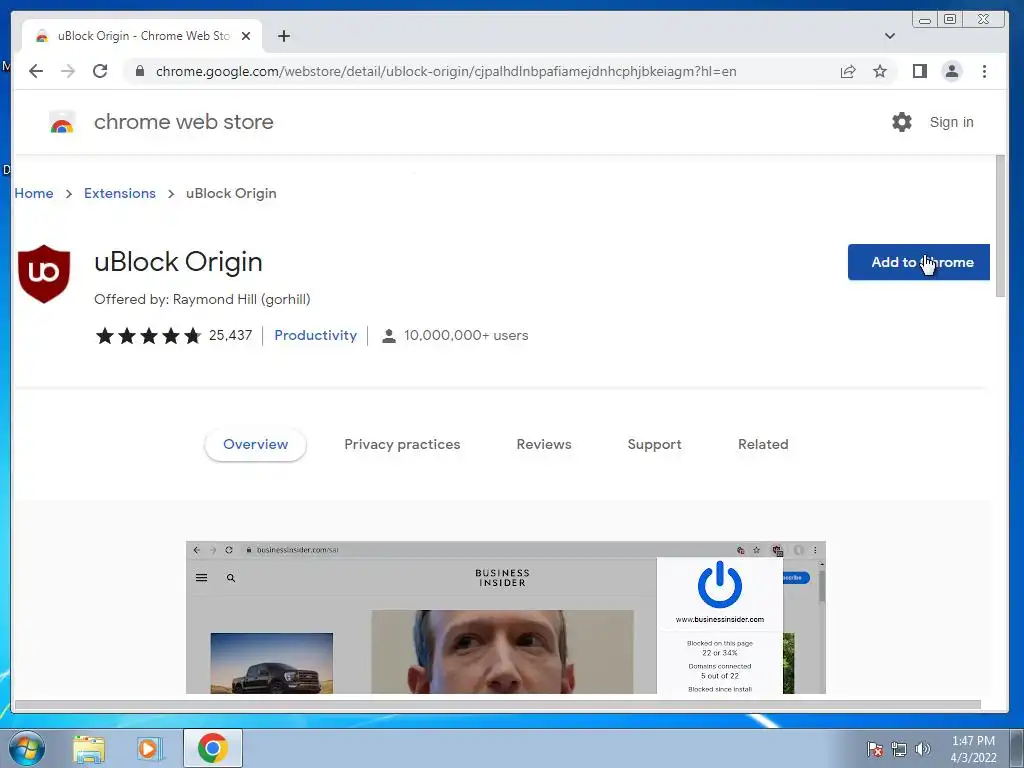Image resolution: width=1024 pixels, height=768 pixels.
Task: Bookmark this page with the star
Action: [x=880, y=71]
